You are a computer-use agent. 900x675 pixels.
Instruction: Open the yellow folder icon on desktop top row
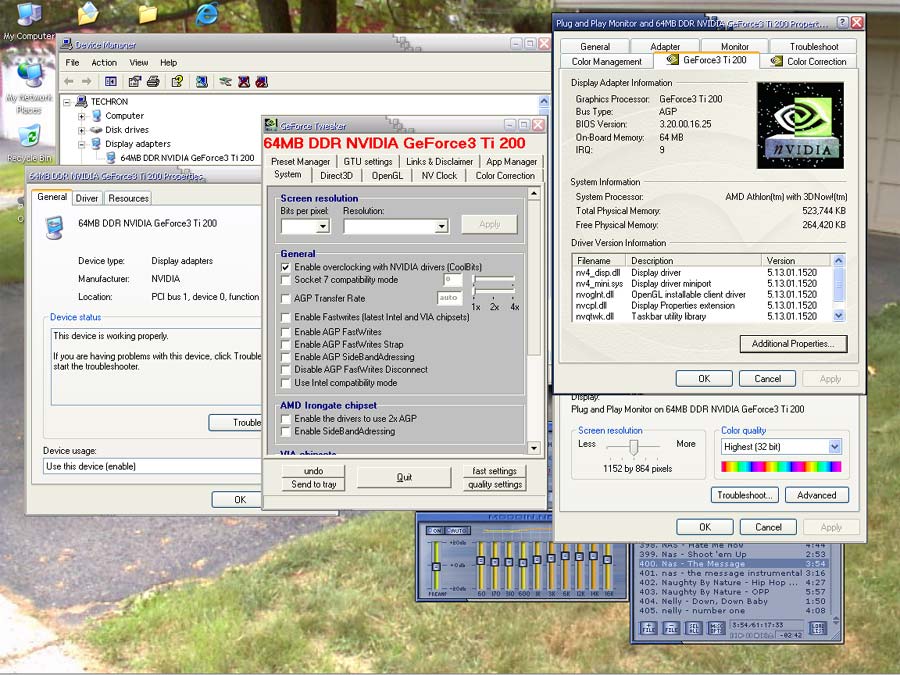pyautogui.click(x=148, y=14)
